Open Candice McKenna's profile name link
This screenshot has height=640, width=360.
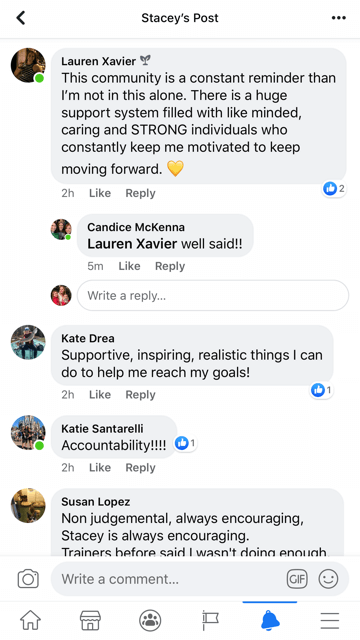coord(136,227)
